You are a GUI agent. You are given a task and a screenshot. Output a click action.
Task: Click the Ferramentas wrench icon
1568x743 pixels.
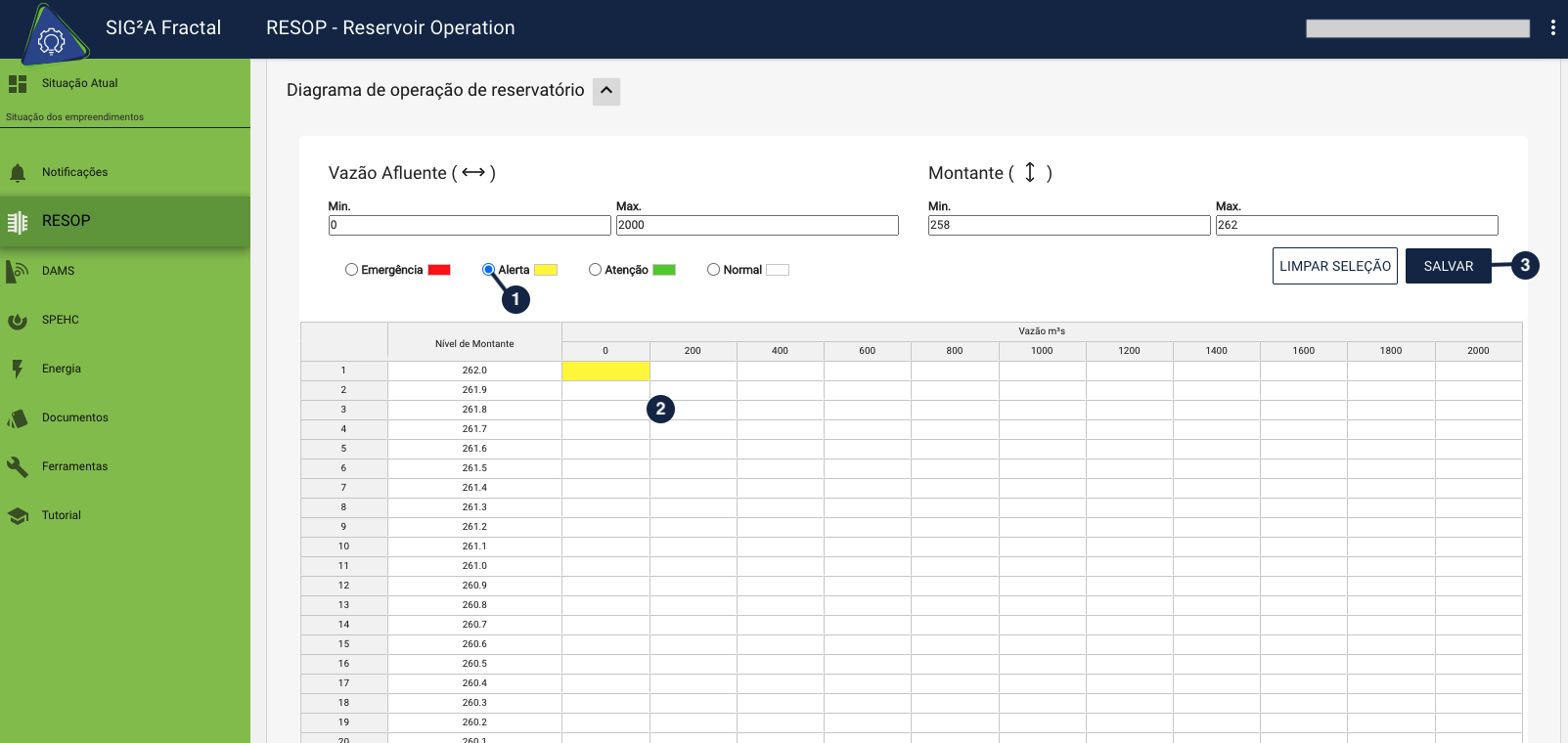18,466
